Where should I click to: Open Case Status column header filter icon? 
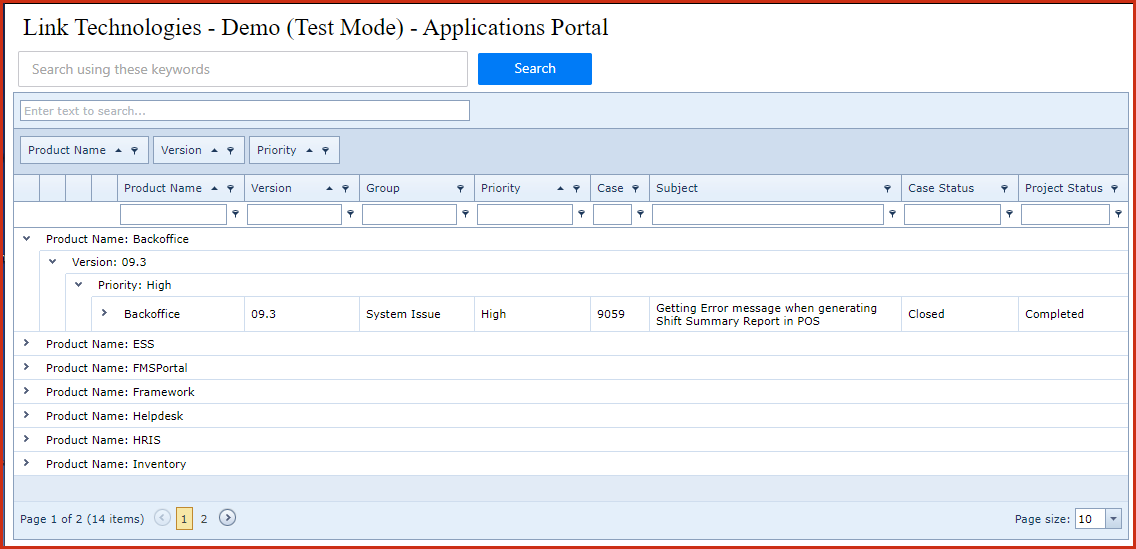(x=1004, y=188)
